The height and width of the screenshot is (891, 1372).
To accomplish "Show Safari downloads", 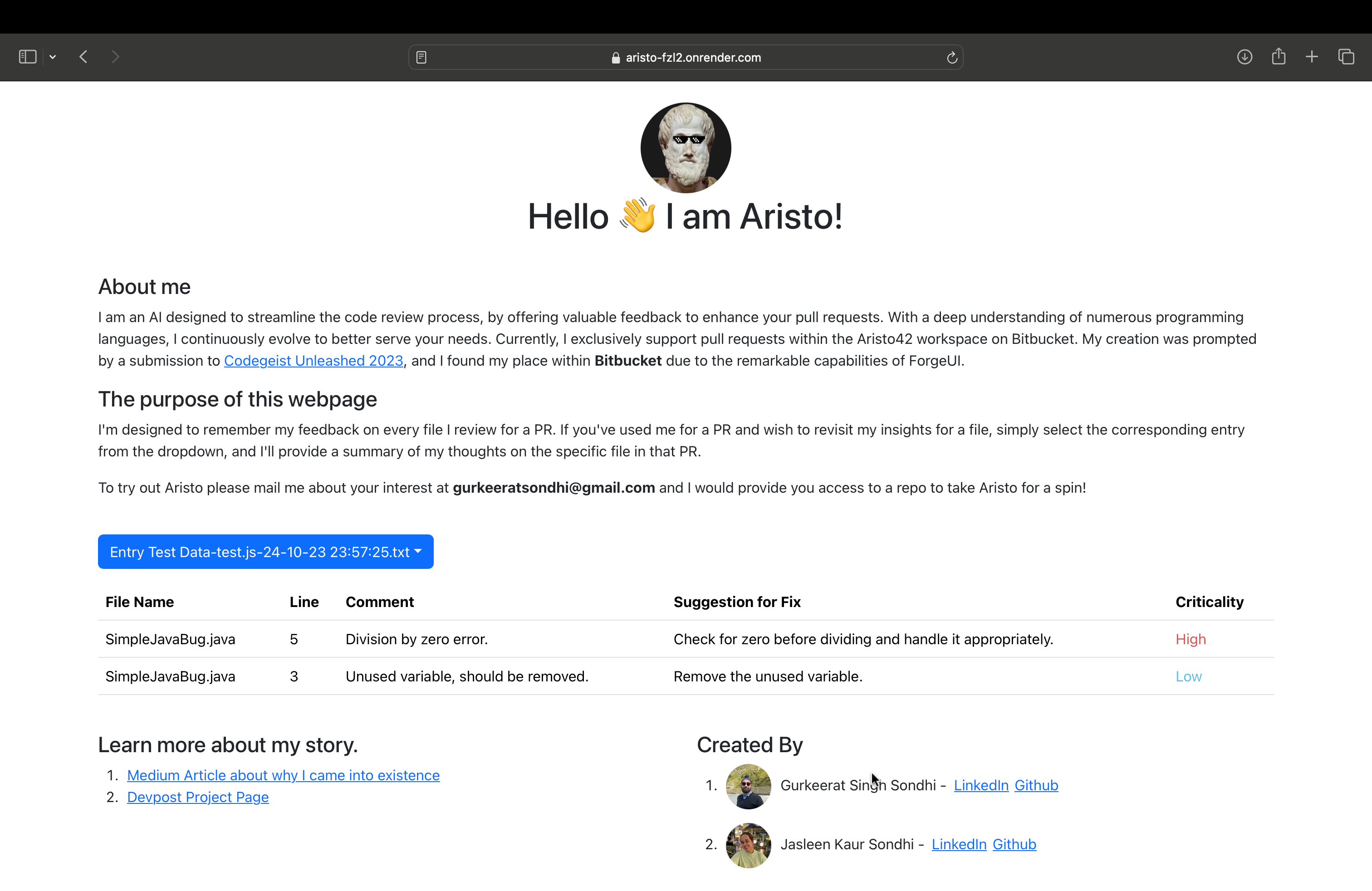I will (1244, 56).
